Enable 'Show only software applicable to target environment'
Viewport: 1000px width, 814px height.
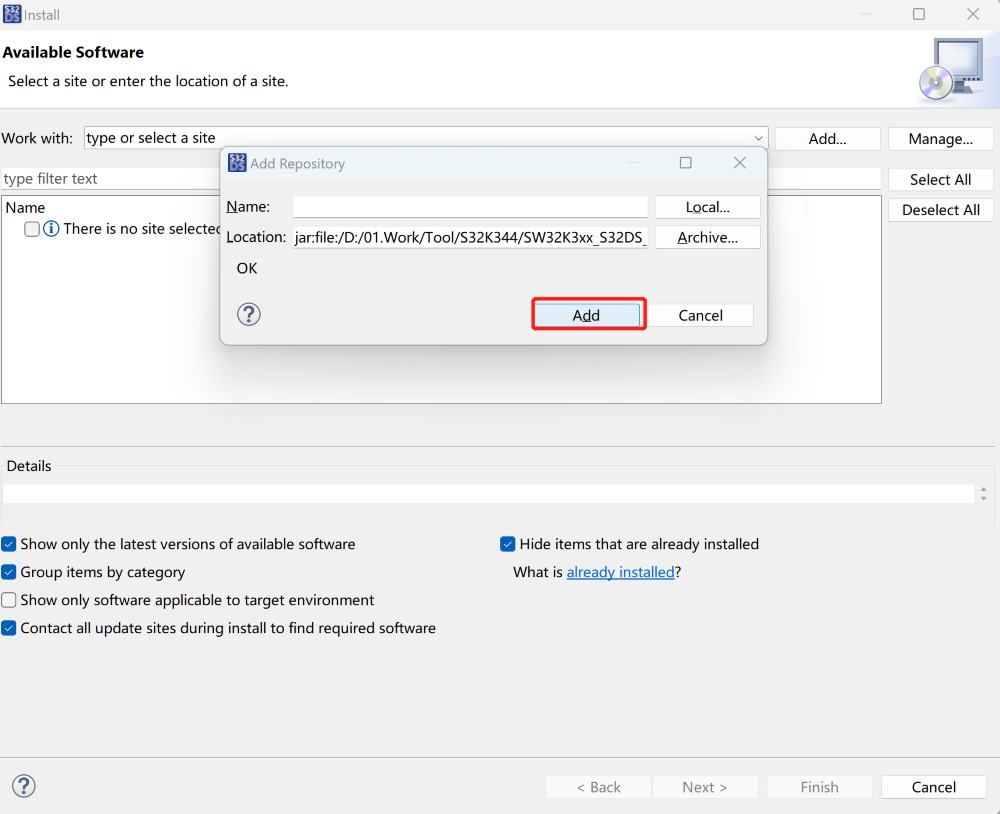(x=9, y=600)
